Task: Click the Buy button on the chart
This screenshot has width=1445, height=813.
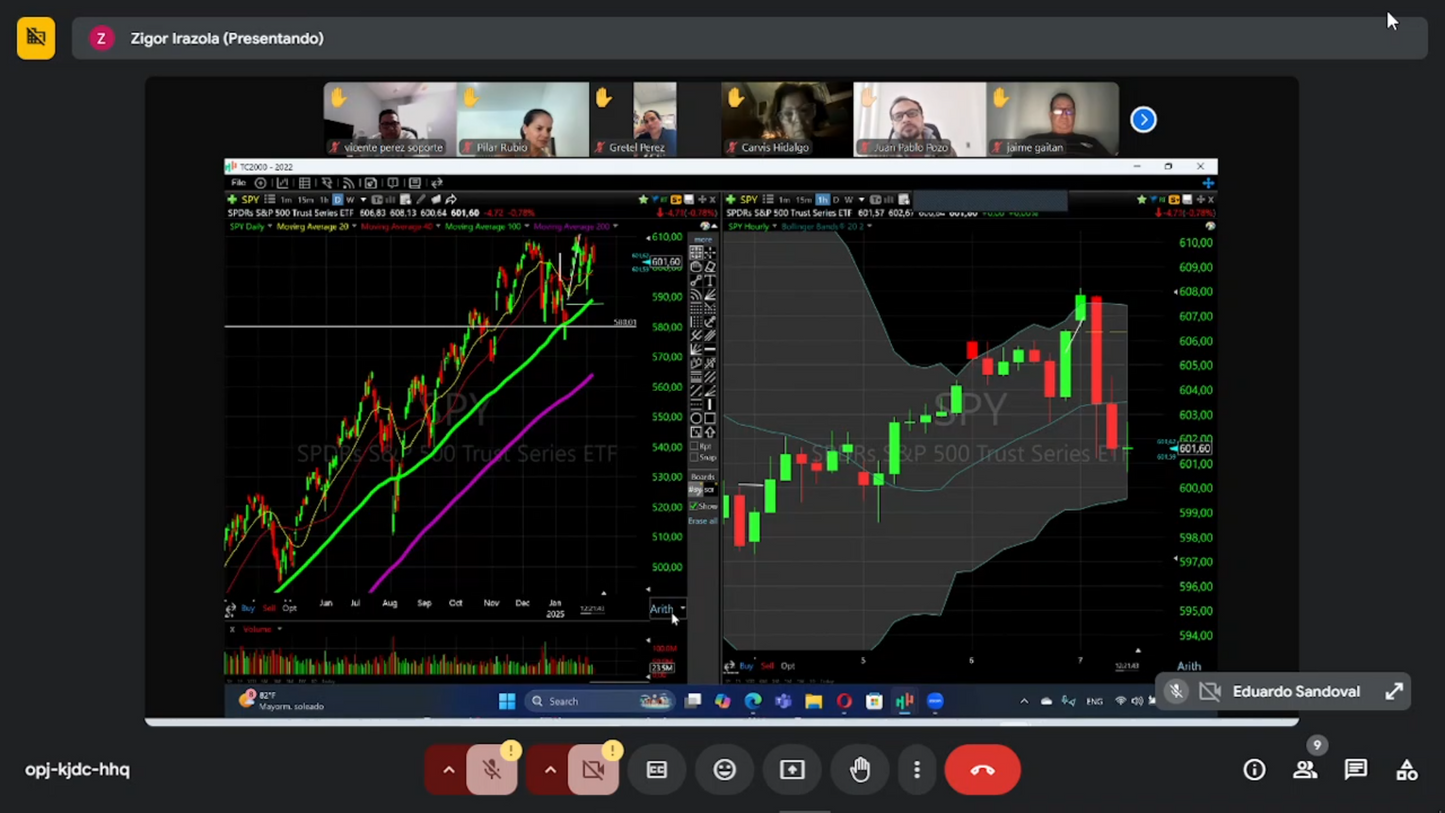Action: [247, 607]
